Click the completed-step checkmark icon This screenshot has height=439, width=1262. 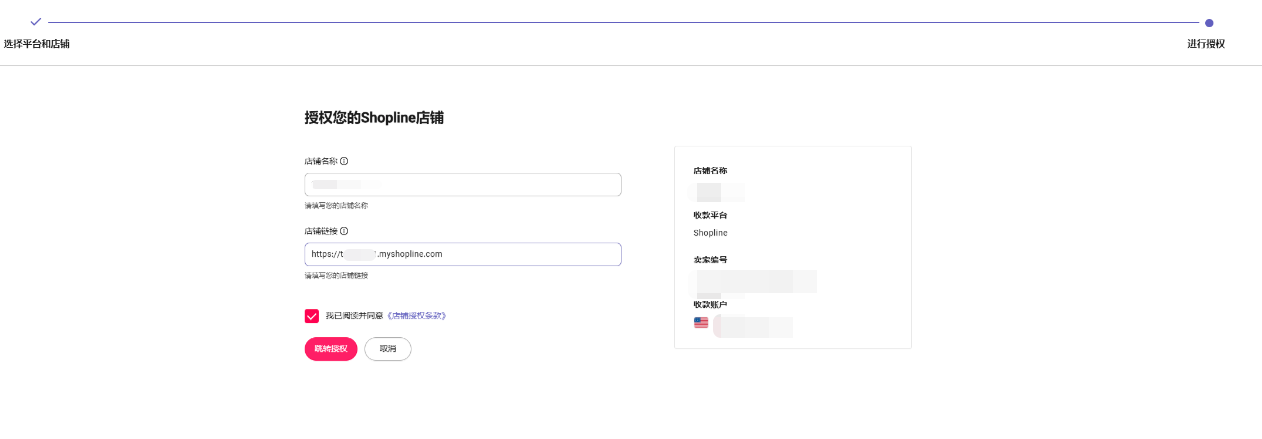coord(36,21)
